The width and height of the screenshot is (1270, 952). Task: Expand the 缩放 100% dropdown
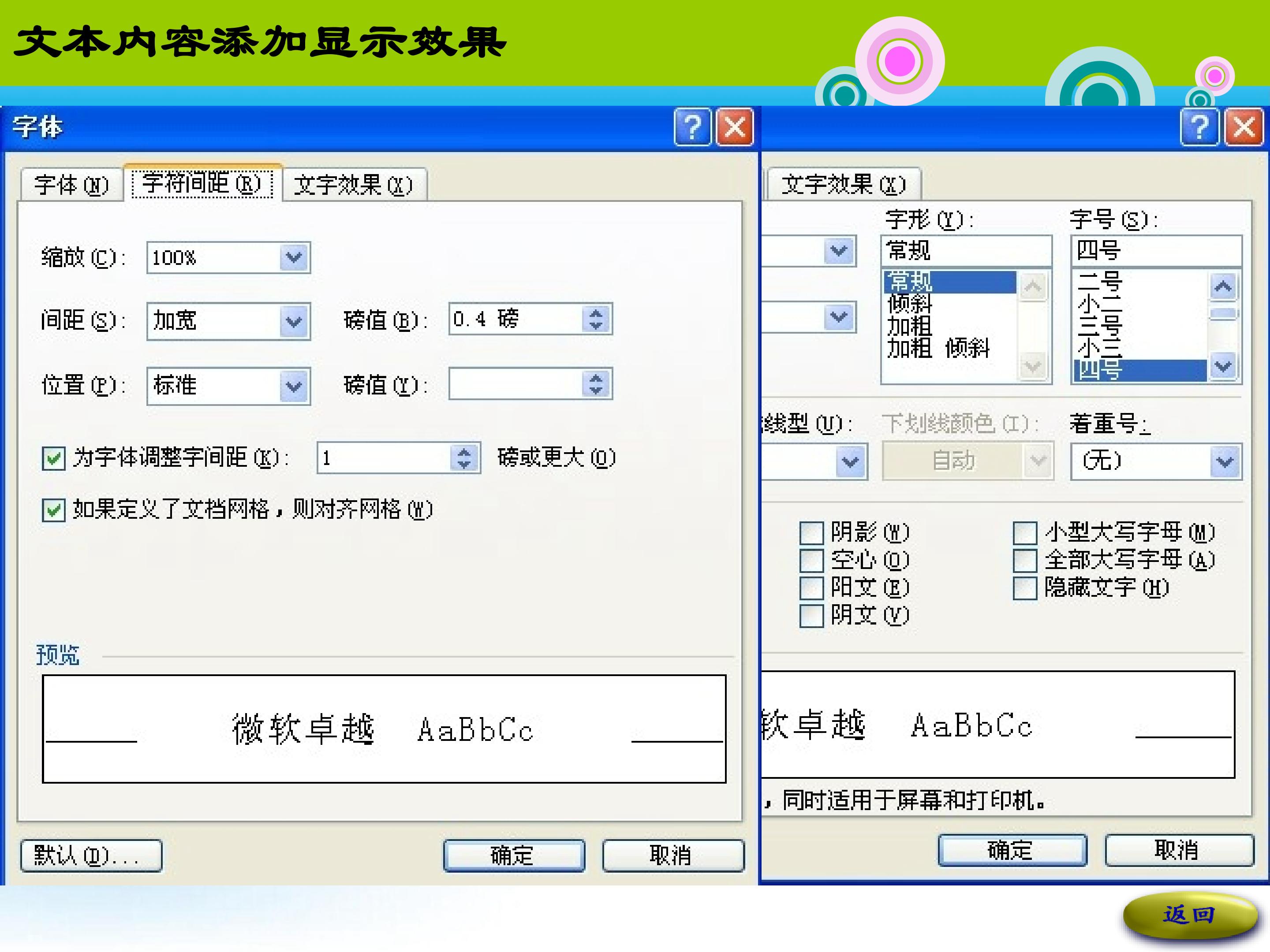click(294, 257)
